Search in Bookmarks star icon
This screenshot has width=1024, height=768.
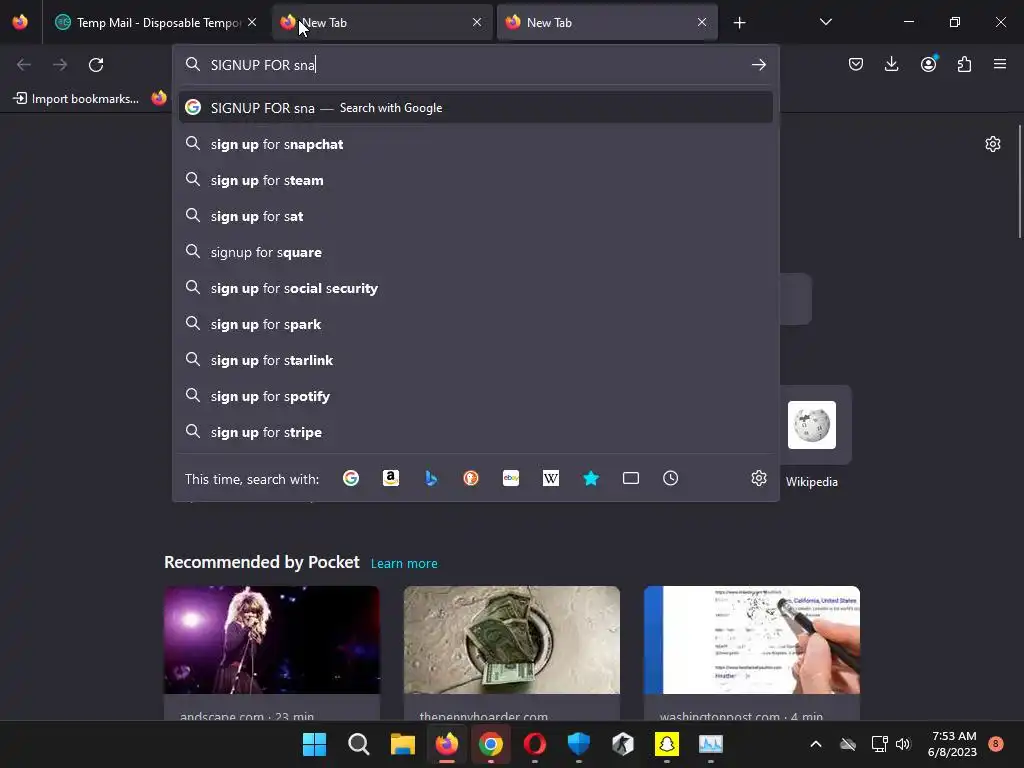click(591, 479)
